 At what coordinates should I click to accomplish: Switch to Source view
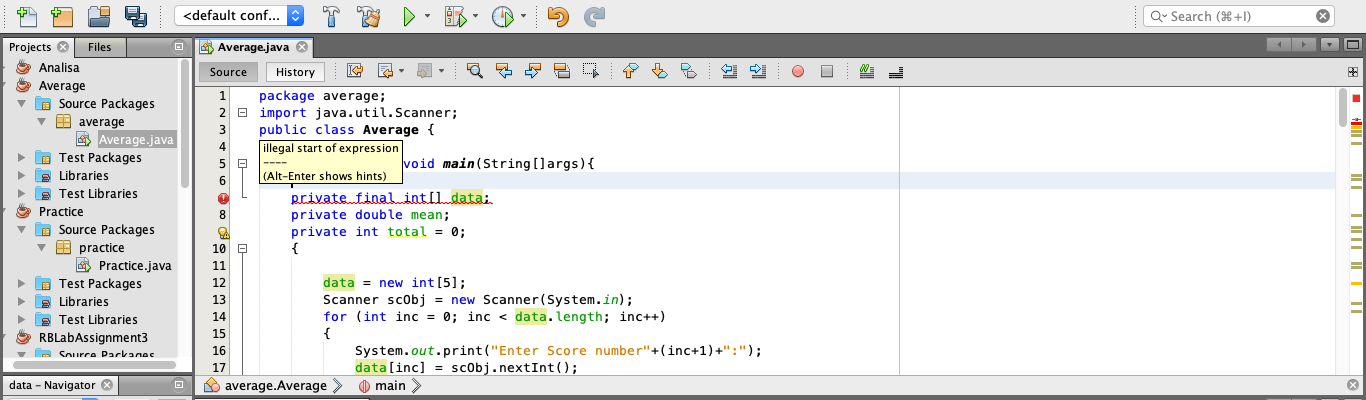[228, 71]
